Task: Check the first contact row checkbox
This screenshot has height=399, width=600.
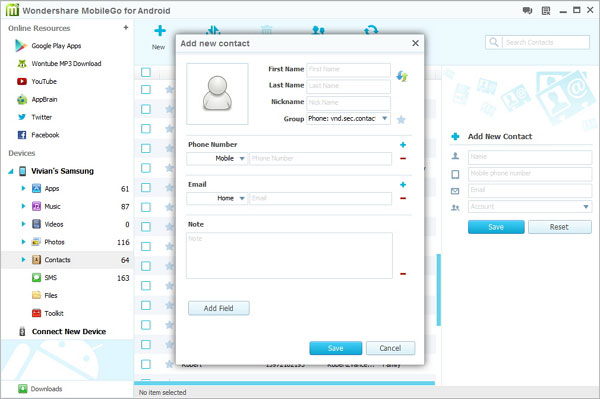Action: click(146, 90)
